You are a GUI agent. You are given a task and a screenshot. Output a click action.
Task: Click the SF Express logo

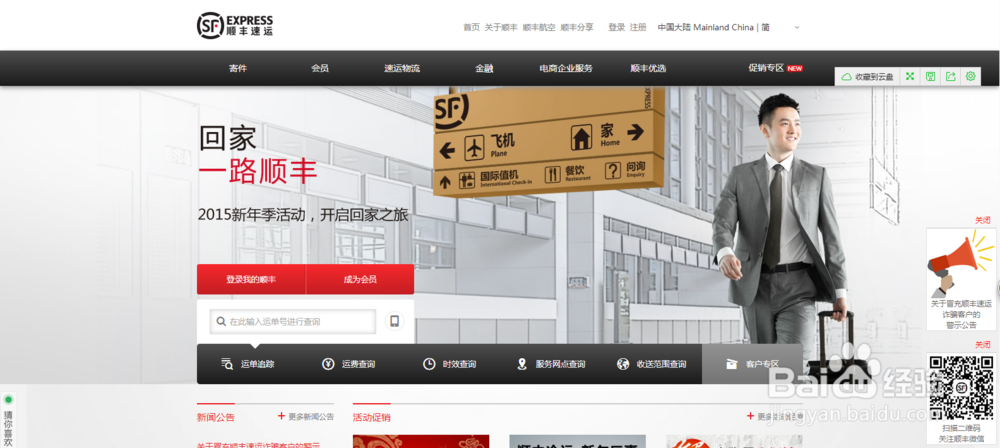tap(235, 26)
